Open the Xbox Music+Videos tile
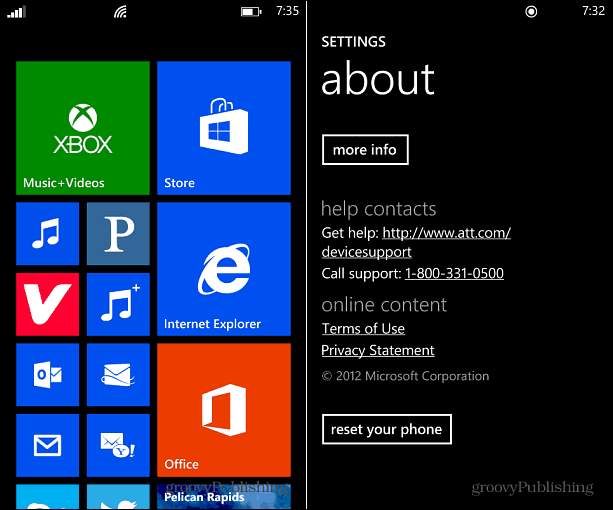The width and height of the screenshot is (613, 510). point(83,128)
